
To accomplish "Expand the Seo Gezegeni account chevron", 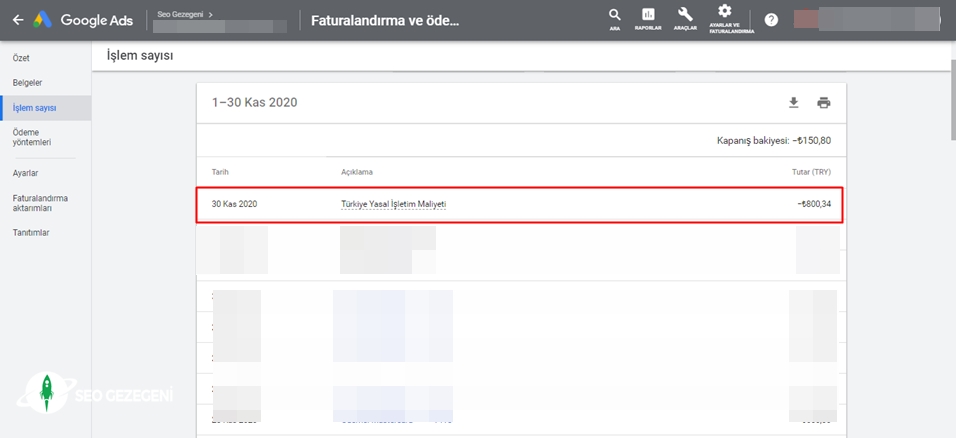I will point(210,14).
